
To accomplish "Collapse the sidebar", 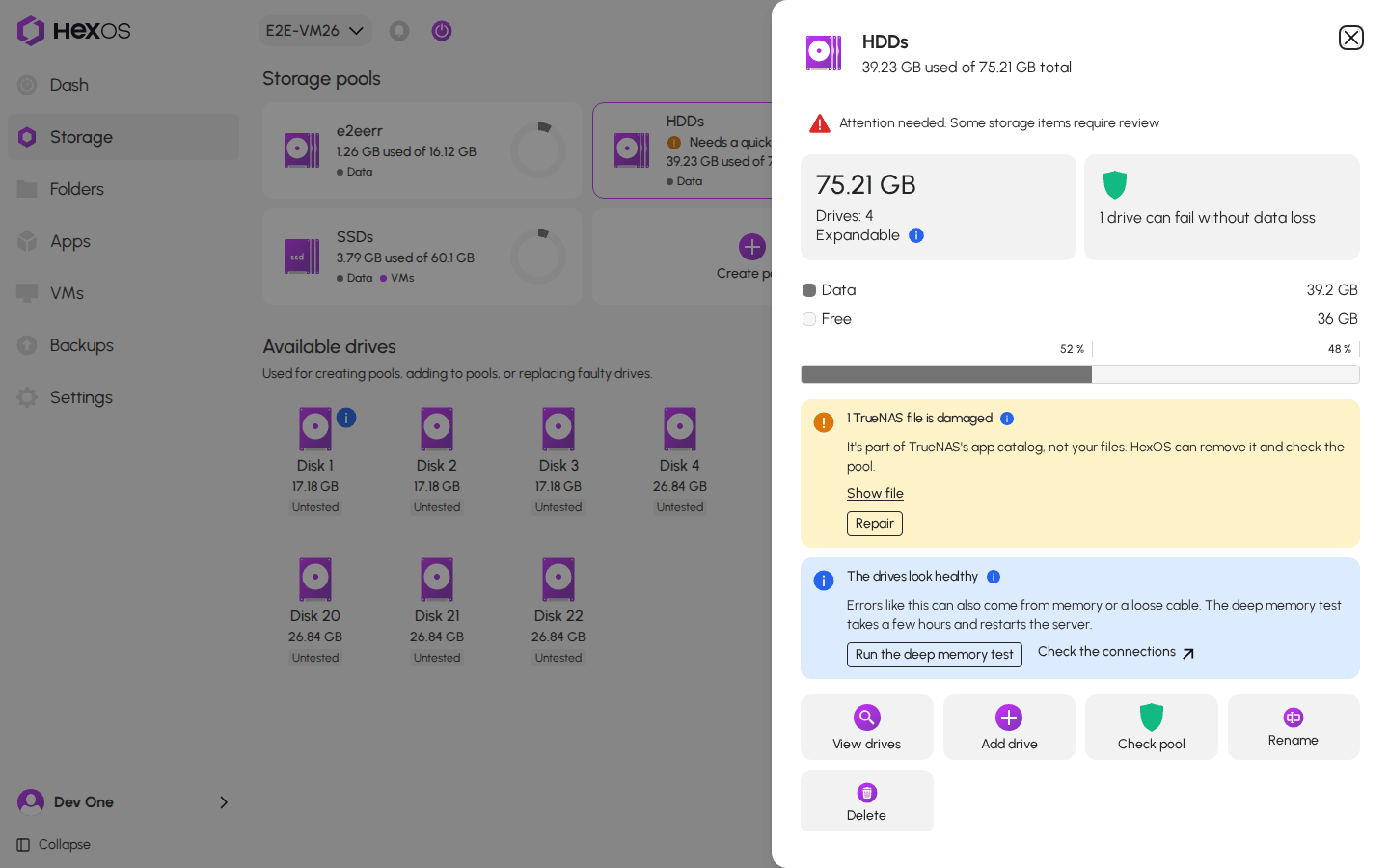I will [54, 845].
